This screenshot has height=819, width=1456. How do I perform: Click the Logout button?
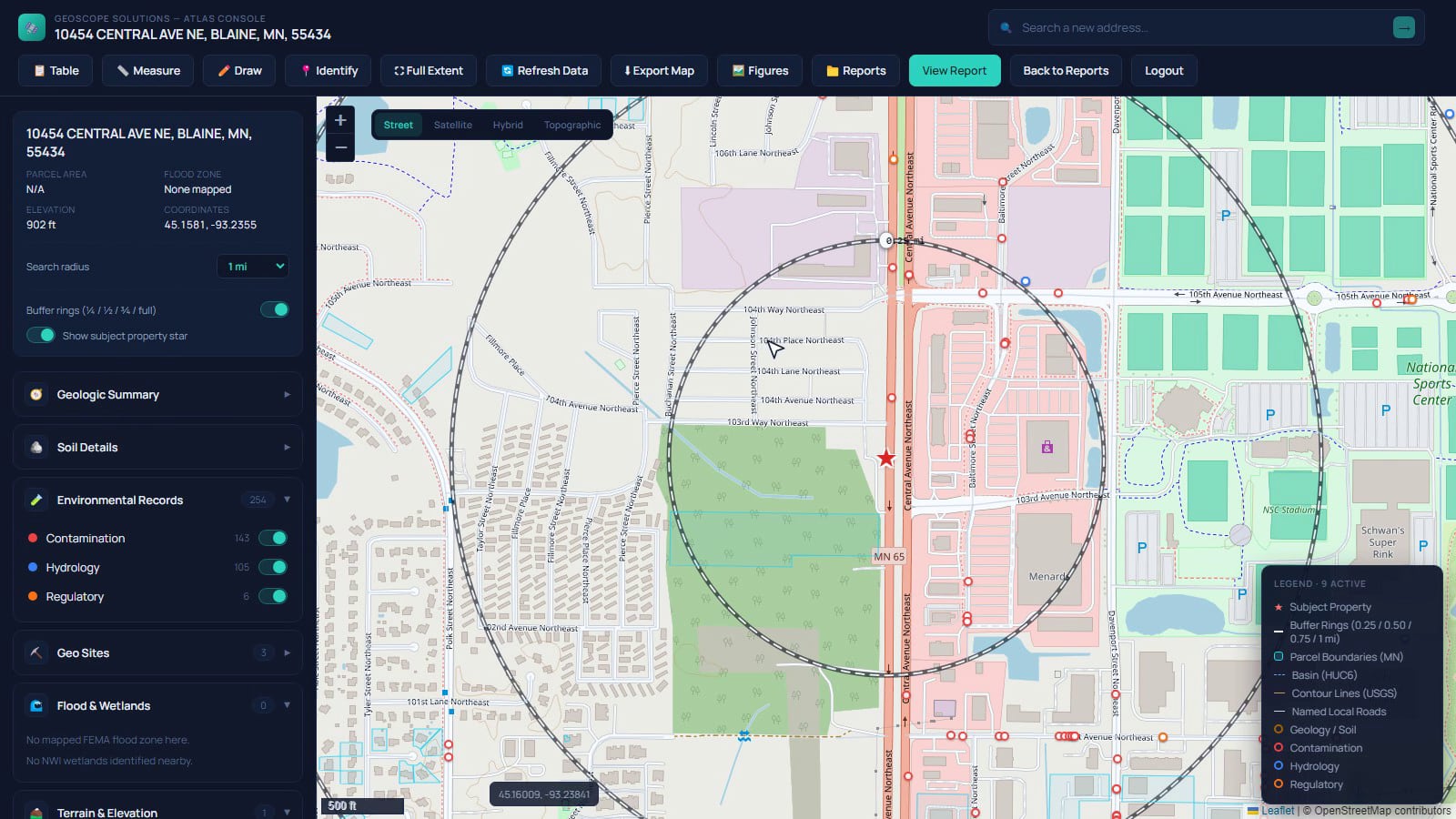(1164, 70)
